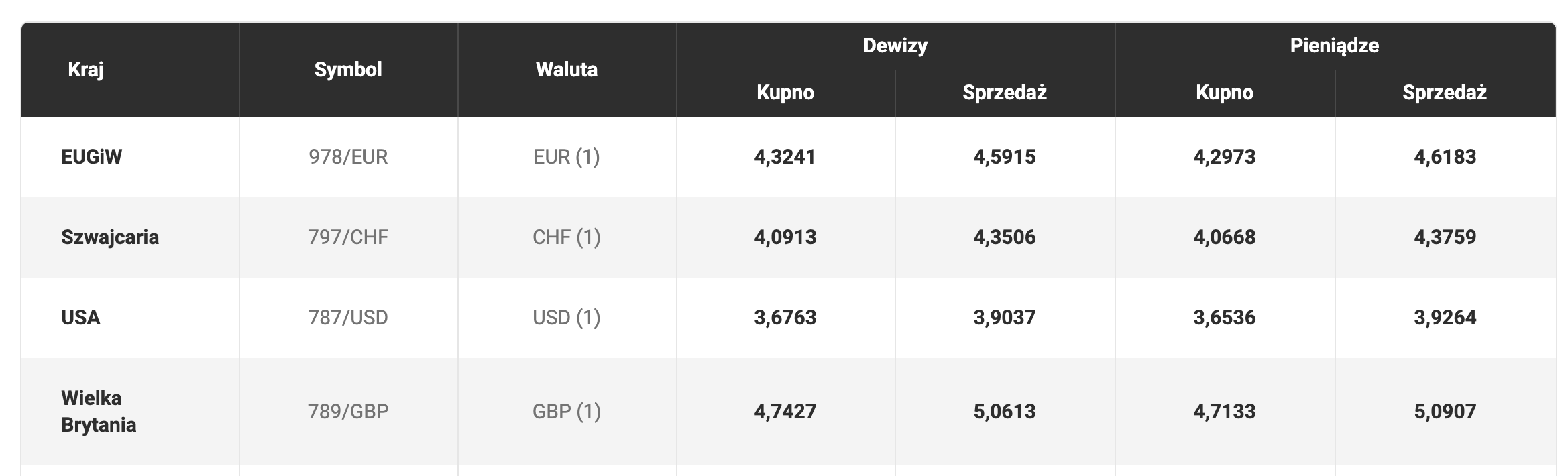
Task: Click the Kraj column header
Action: click(x=86, y=69)
